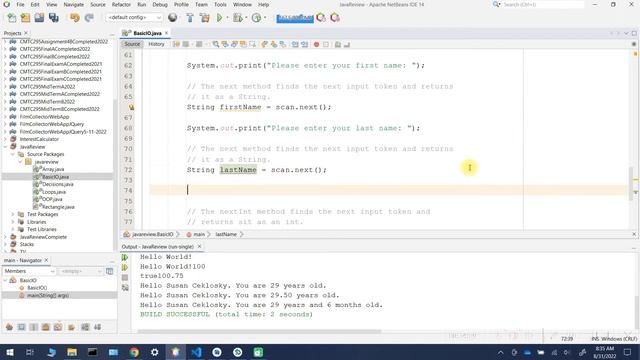
Task: Open the Refactor menu
Action: point(121,4)
